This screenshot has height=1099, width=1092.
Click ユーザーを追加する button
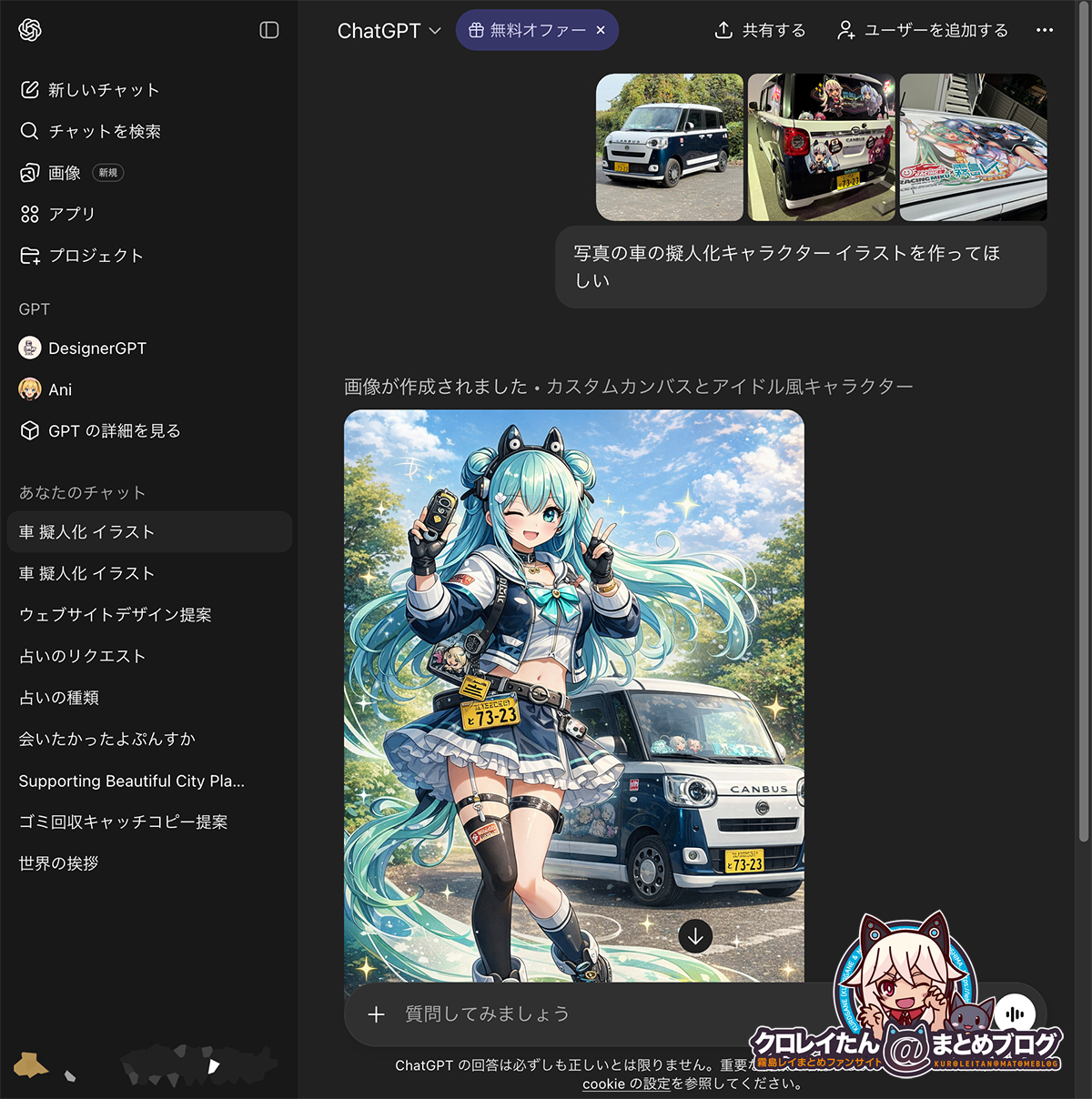pos(922,30)
